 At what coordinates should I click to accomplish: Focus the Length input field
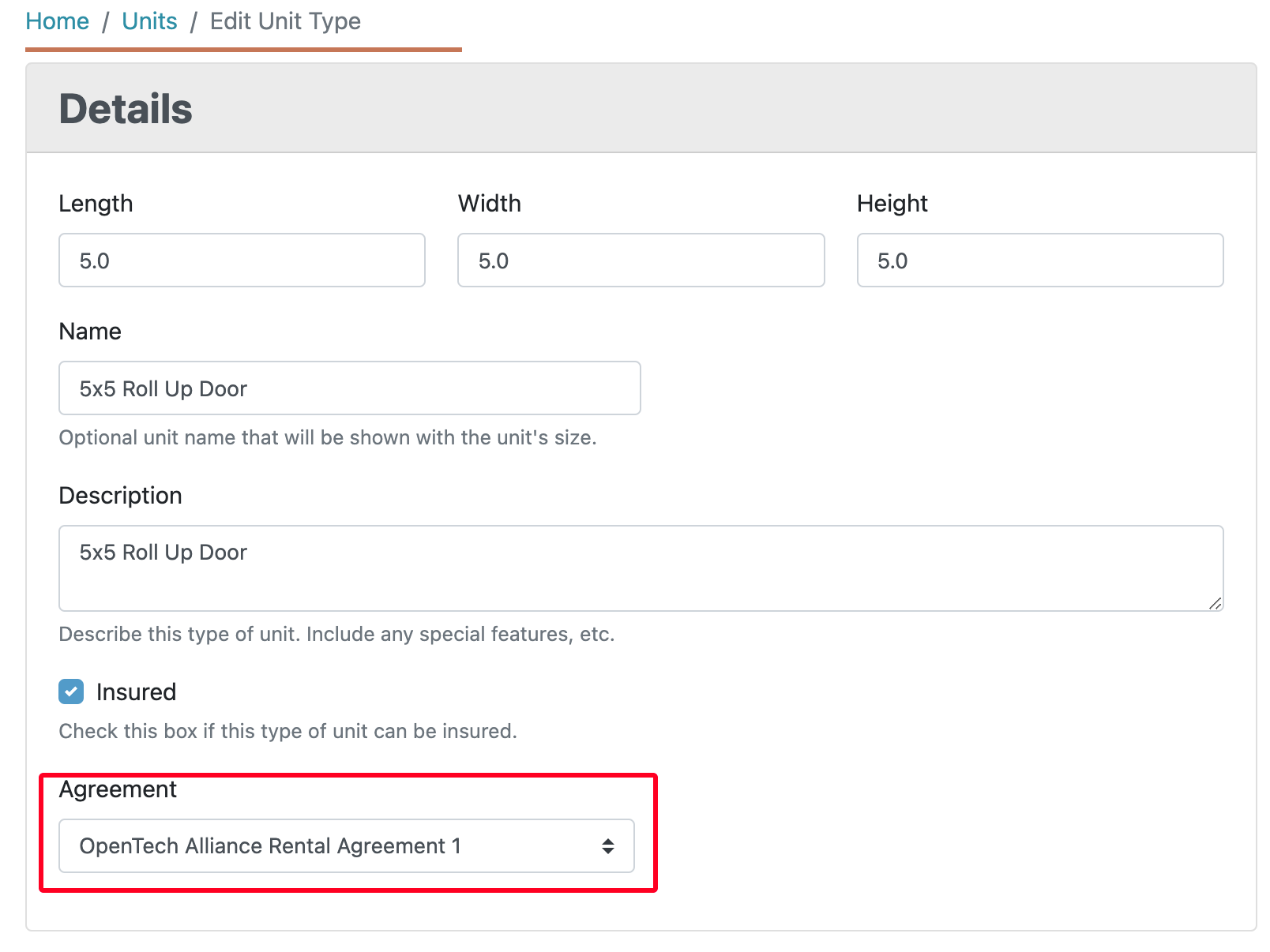(242, 260)
